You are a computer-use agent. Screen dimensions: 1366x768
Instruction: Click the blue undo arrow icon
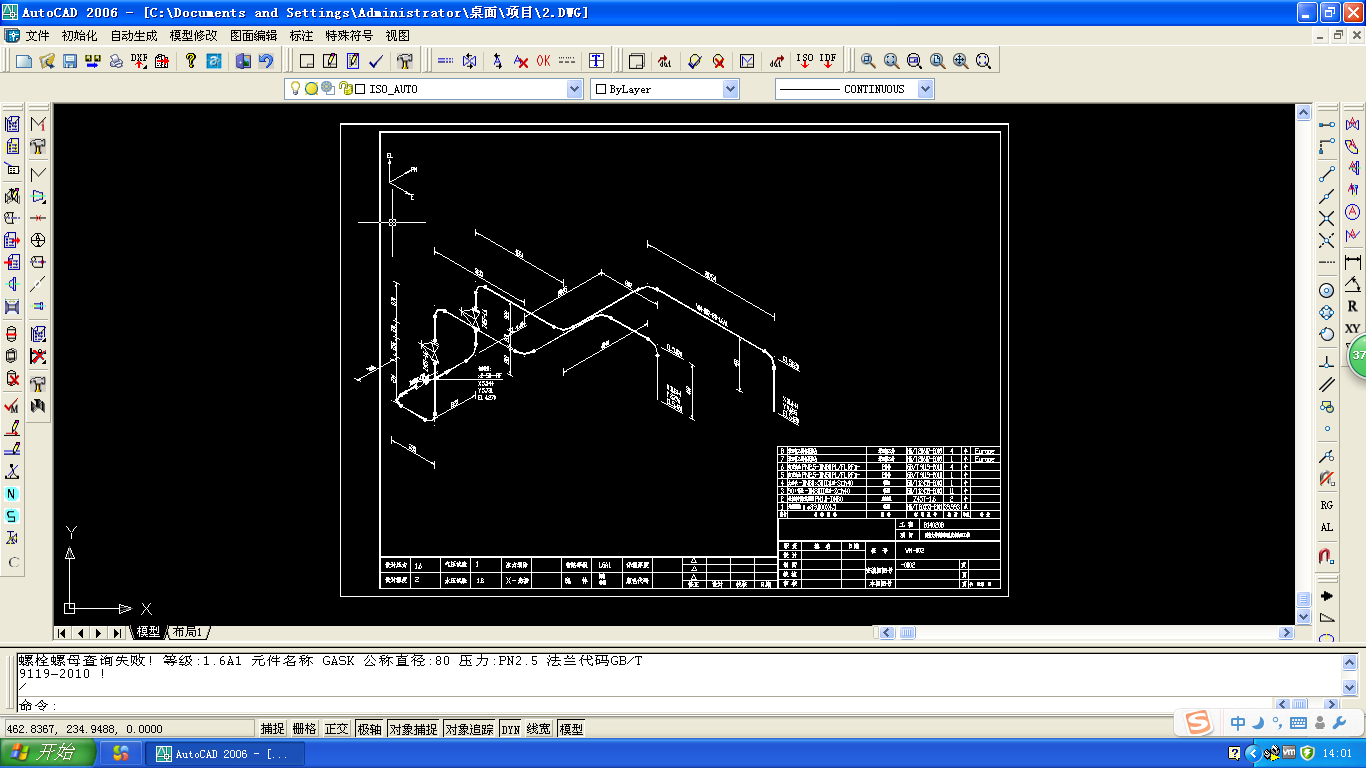pyautogui.click(x=266, y=61)
